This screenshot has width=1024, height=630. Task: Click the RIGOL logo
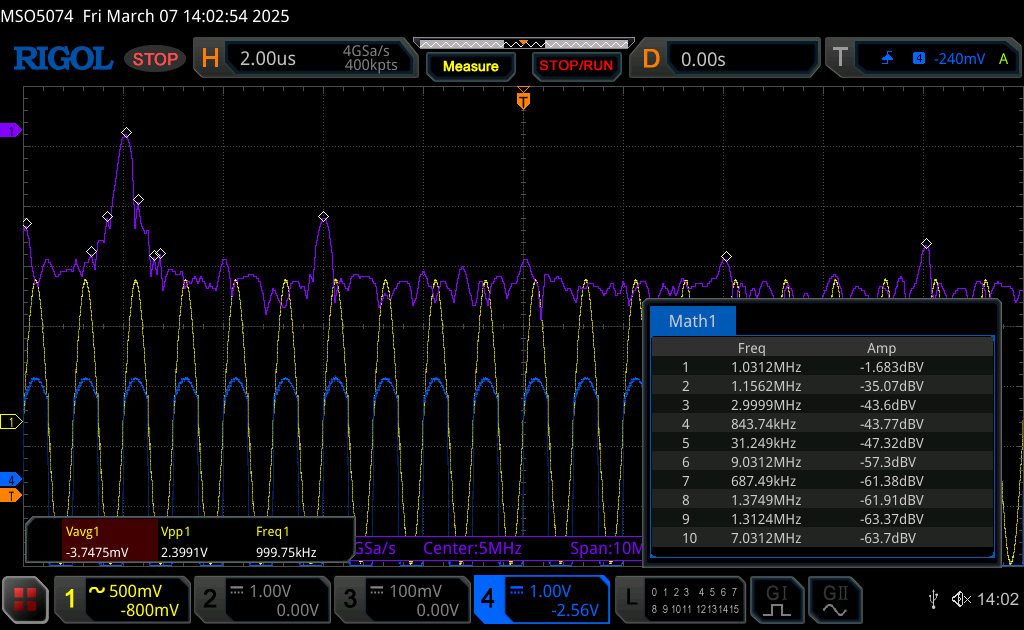tap(62, 59)
